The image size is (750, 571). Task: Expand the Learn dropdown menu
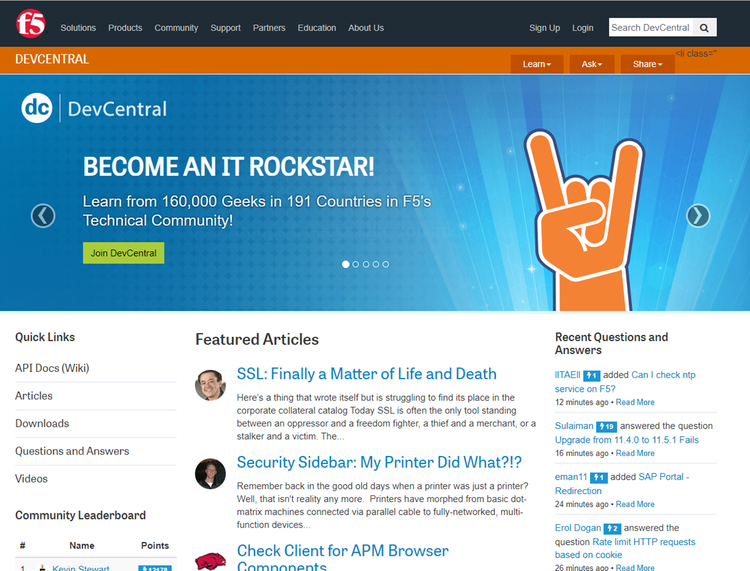[x=537, y=64]
